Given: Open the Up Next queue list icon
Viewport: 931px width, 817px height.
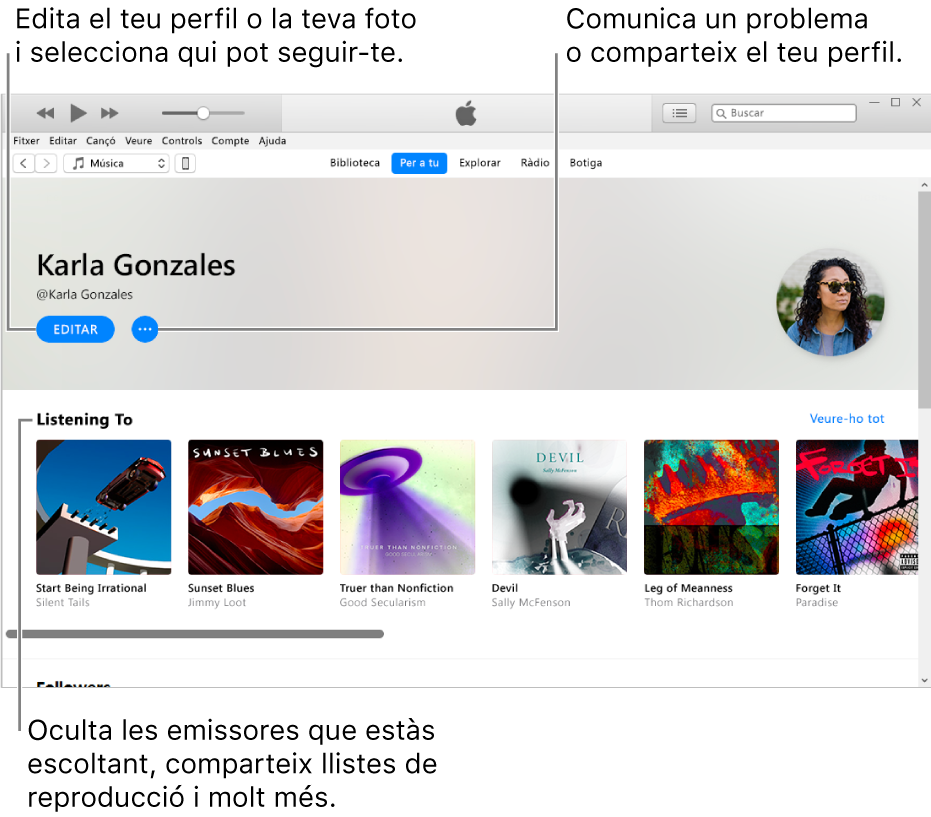Looking at the screenshot, I should [679, 112].
